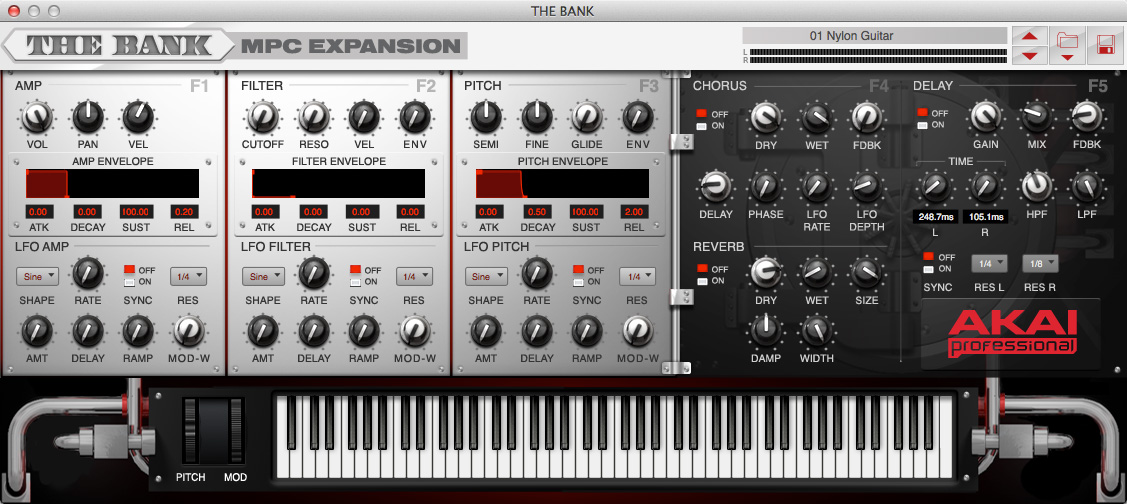Click the preset down arrow button

(x=1029, y=55)
